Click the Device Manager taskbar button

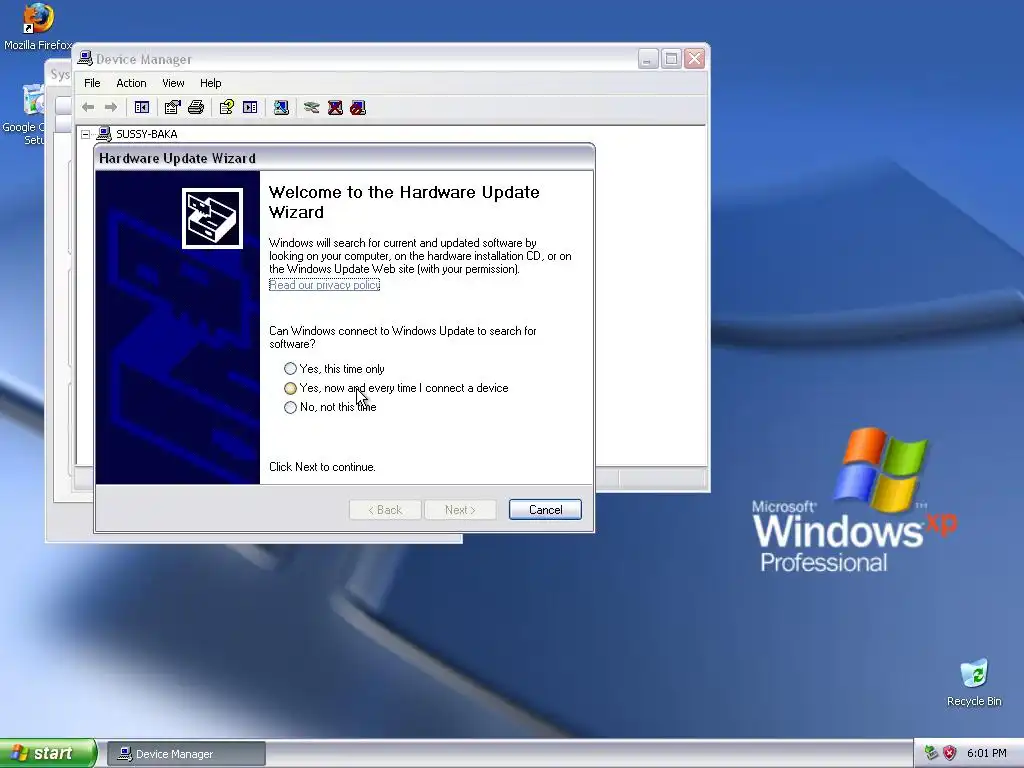pos(186,754)
